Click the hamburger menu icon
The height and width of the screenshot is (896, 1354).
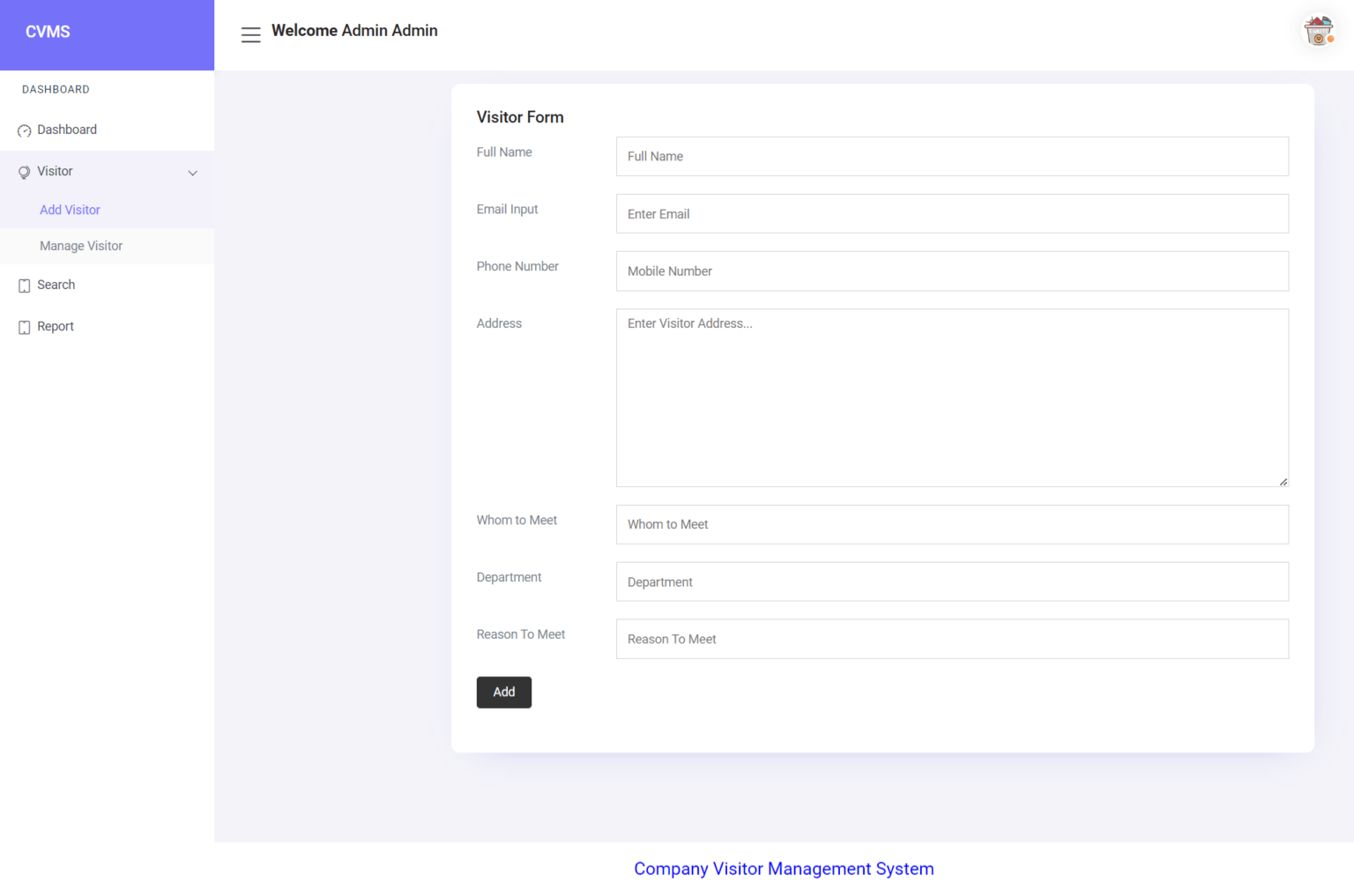250,33
